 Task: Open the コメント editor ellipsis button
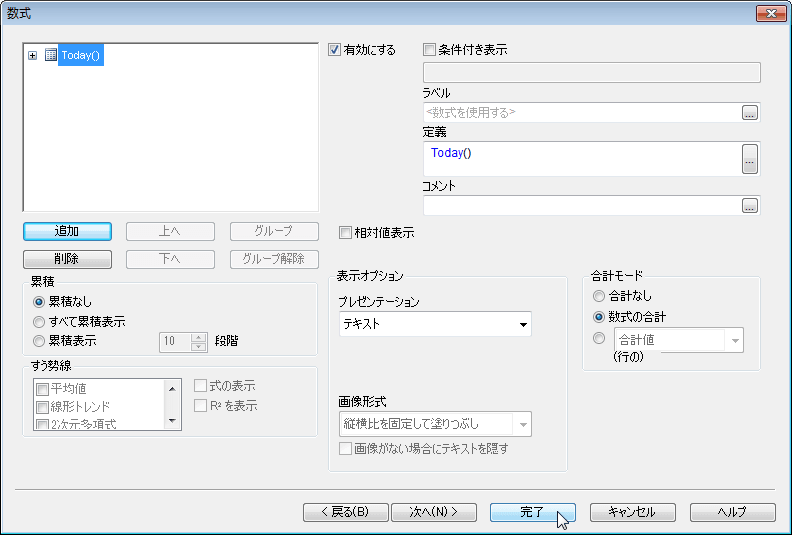750,206
